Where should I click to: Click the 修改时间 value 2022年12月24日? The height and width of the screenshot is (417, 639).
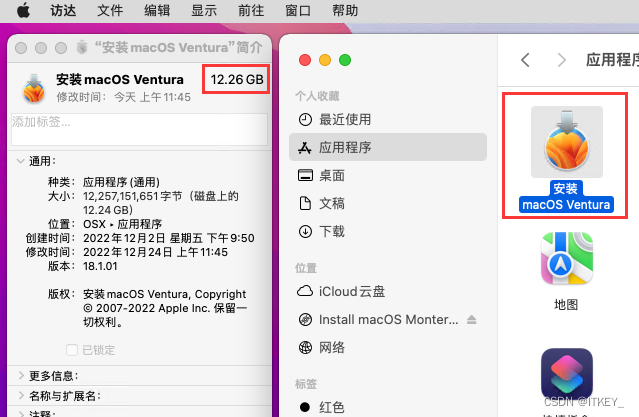pyautogui.click(x=155, y=252)
